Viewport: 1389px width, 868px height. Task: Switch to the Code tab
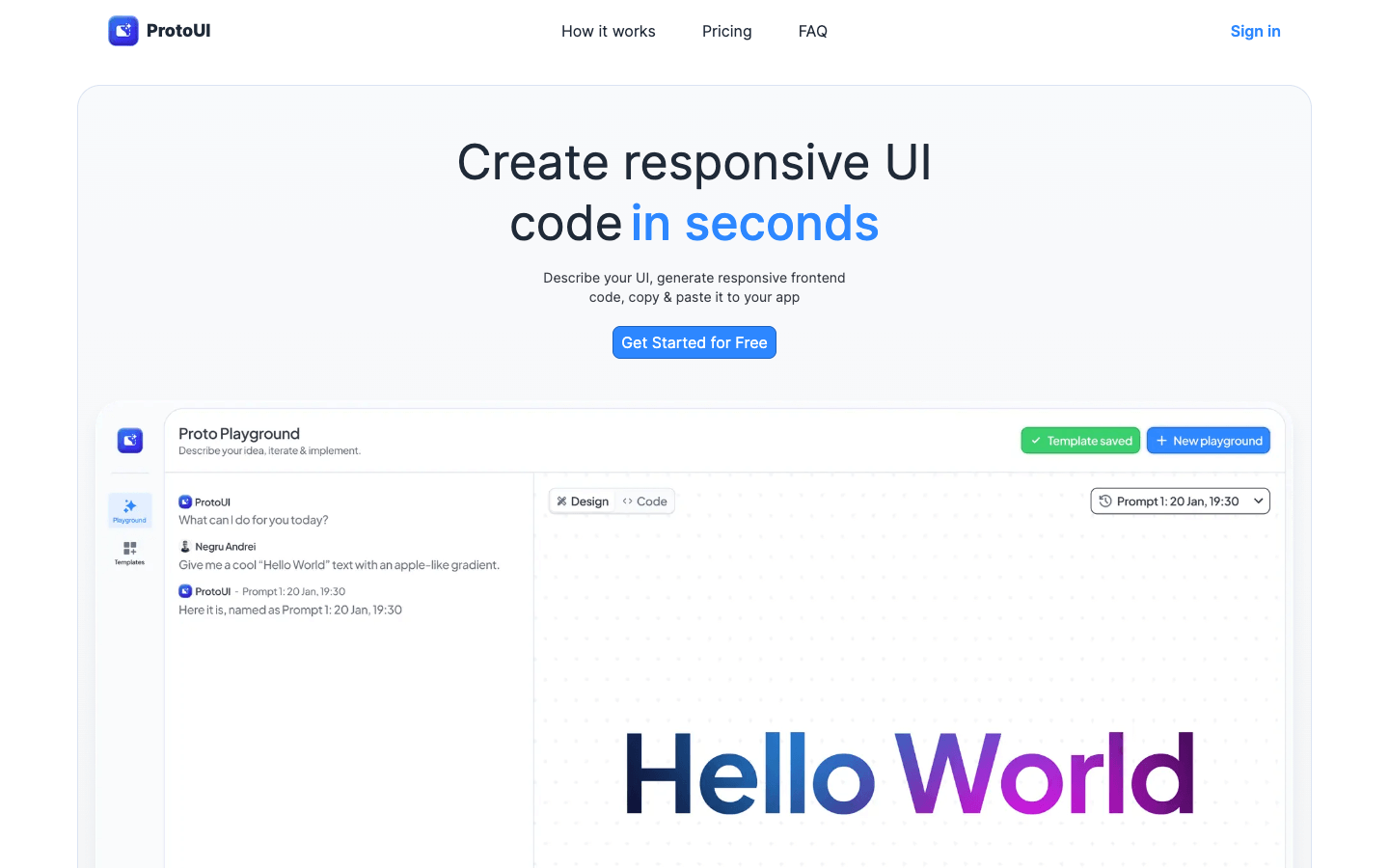[x=644, y=502]
